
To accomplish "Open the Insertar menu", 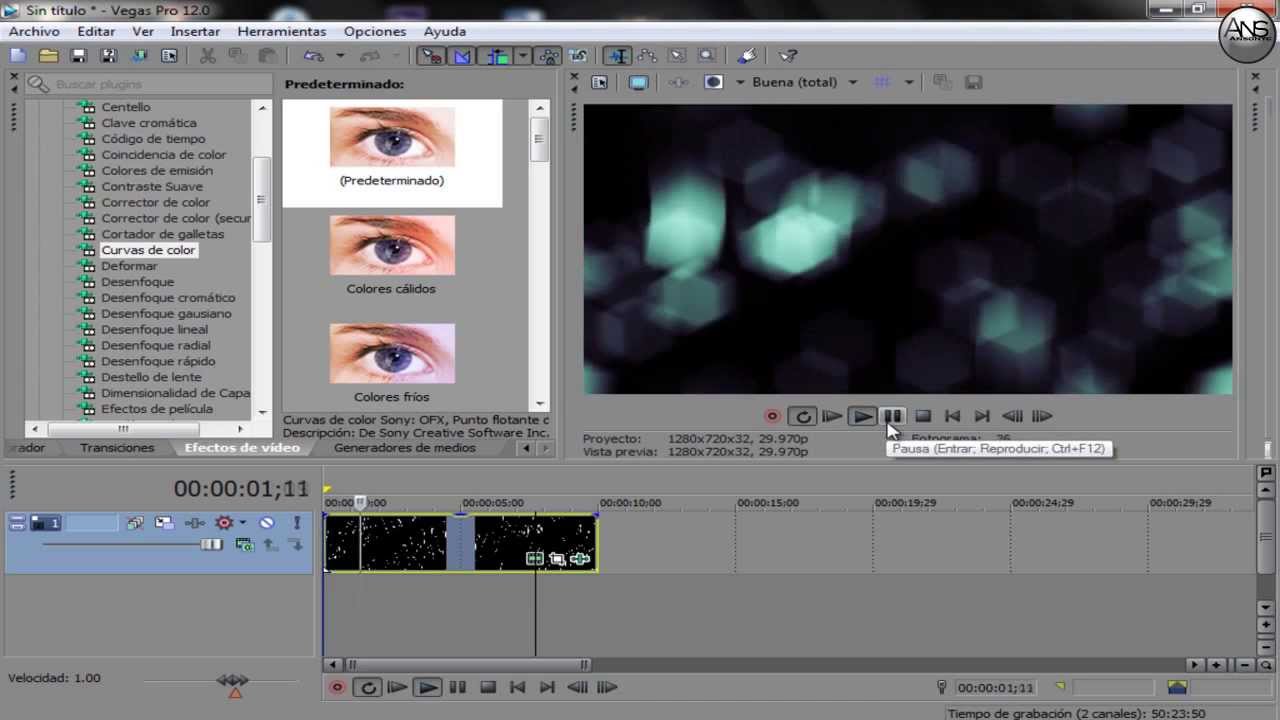I will tap(195, 31).
